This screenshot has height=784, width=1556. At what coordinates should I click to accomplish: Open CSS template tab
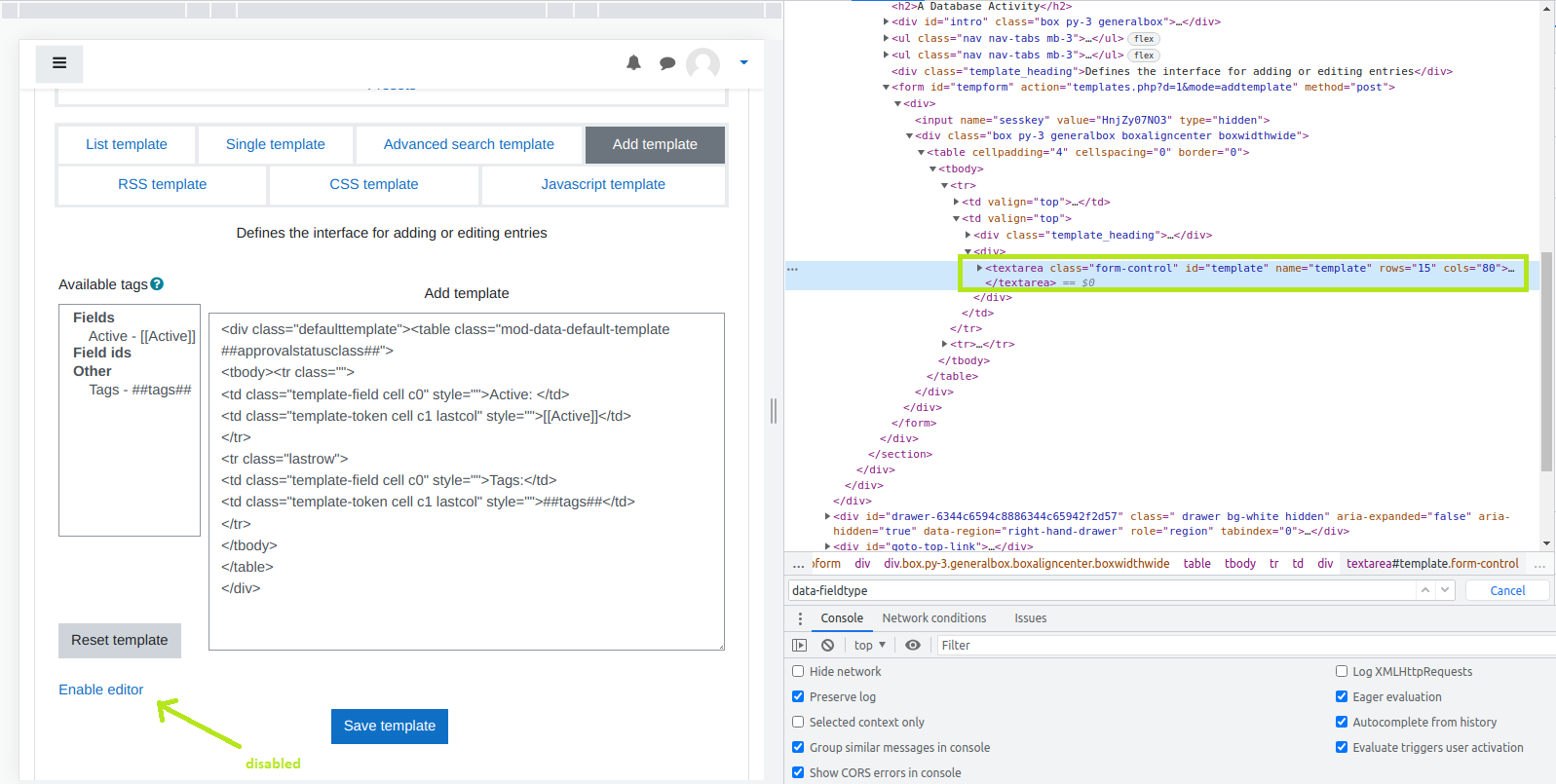tap(374, 184)
